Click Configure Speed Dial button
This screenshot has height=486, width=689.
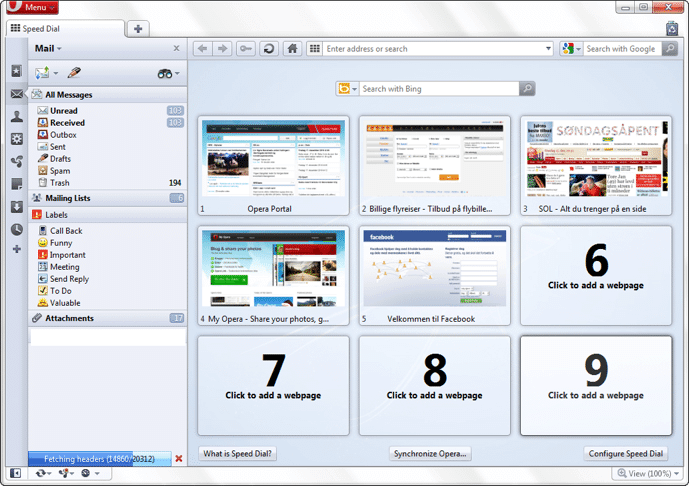coord(626,453)
